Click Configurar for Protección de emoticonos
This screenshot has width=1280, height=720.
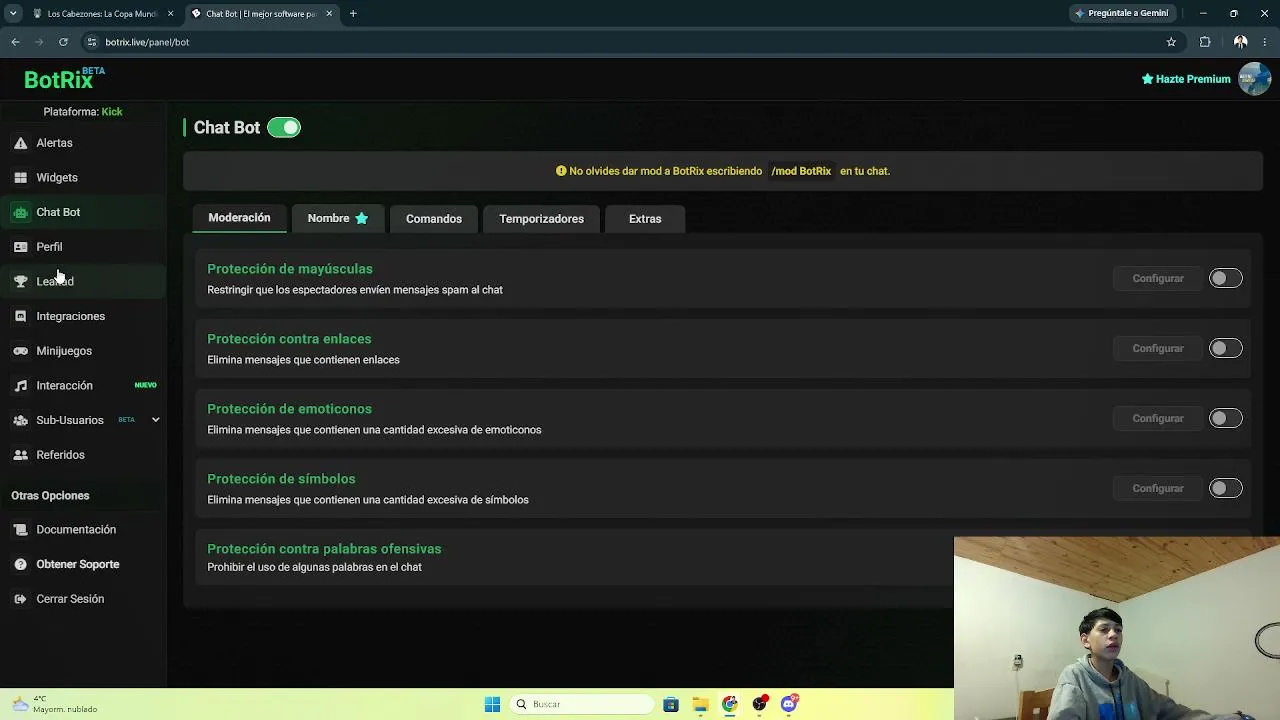1158,418
